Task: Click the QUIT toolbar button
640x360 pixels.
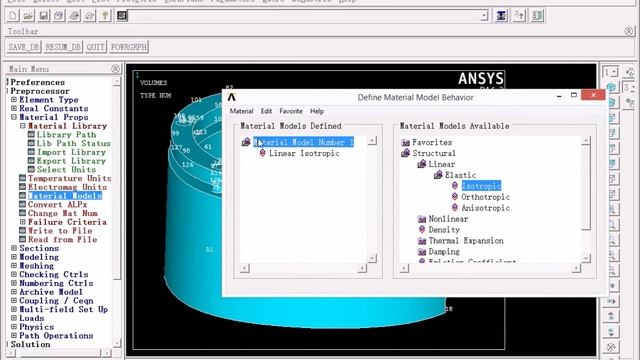Action: coord(96,47)
